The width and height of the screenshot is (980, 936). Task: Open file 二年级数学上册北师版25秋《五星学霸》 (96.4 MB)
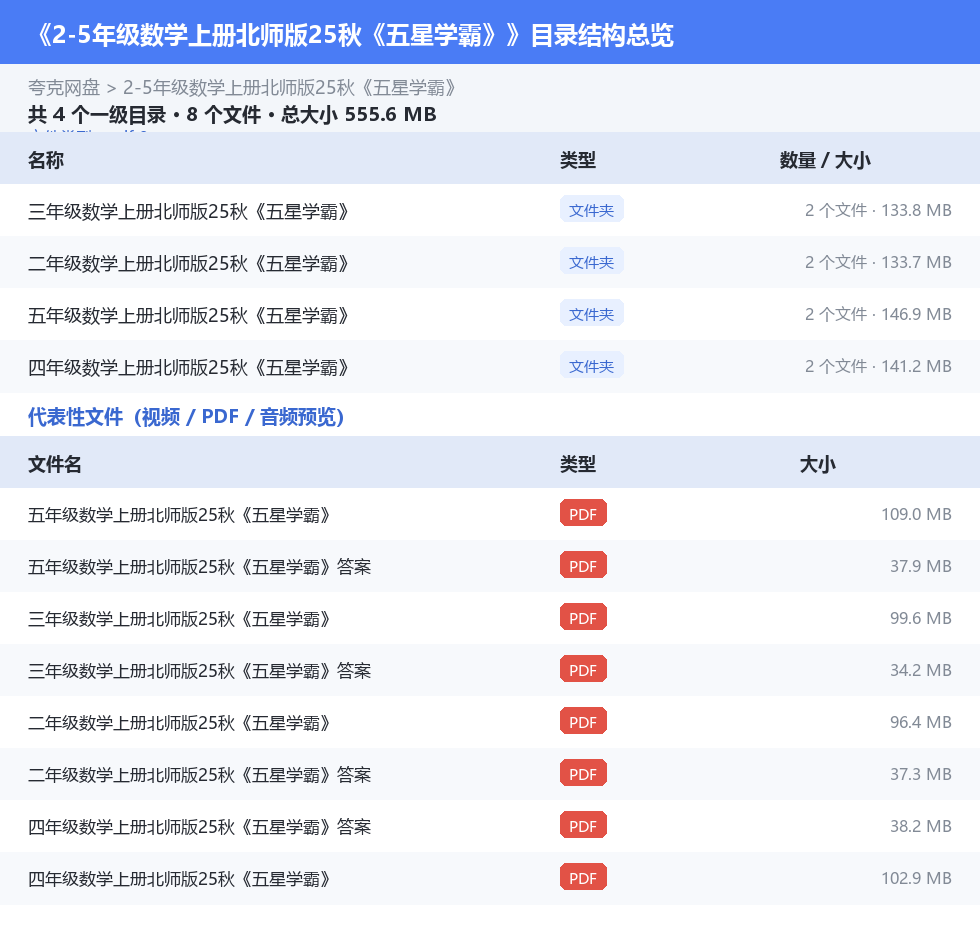(179, 723)
